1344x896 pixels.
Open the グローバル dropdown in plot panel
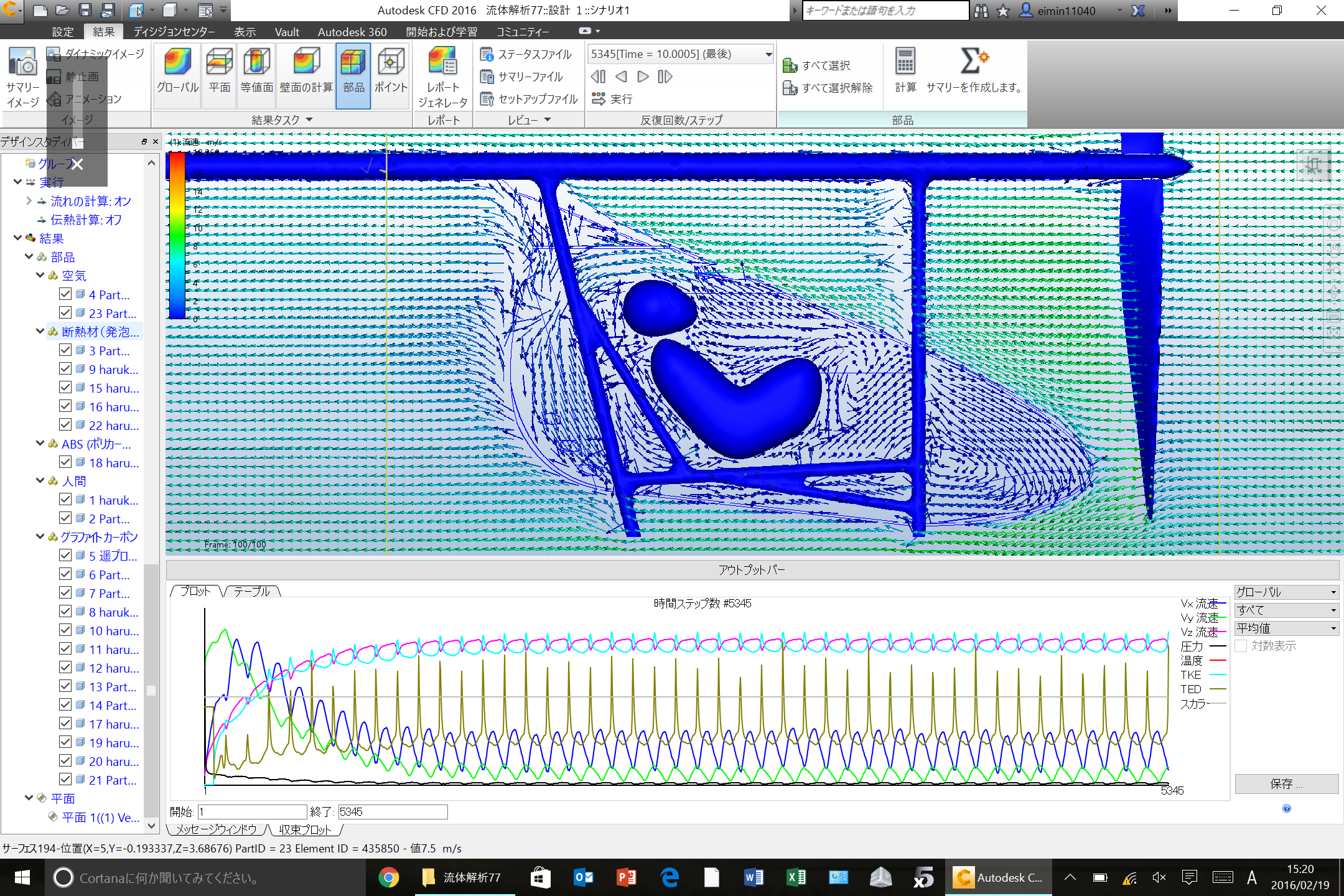[x=1286, y=592]
